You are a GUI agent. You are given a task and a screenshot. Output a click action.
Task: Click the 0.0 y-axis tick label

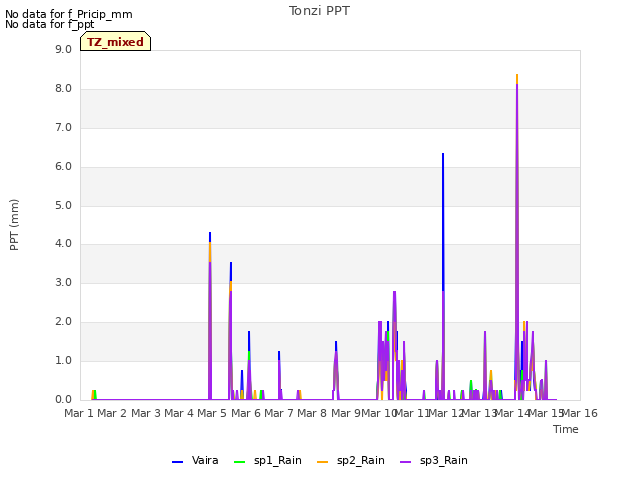tap(63, 399)
